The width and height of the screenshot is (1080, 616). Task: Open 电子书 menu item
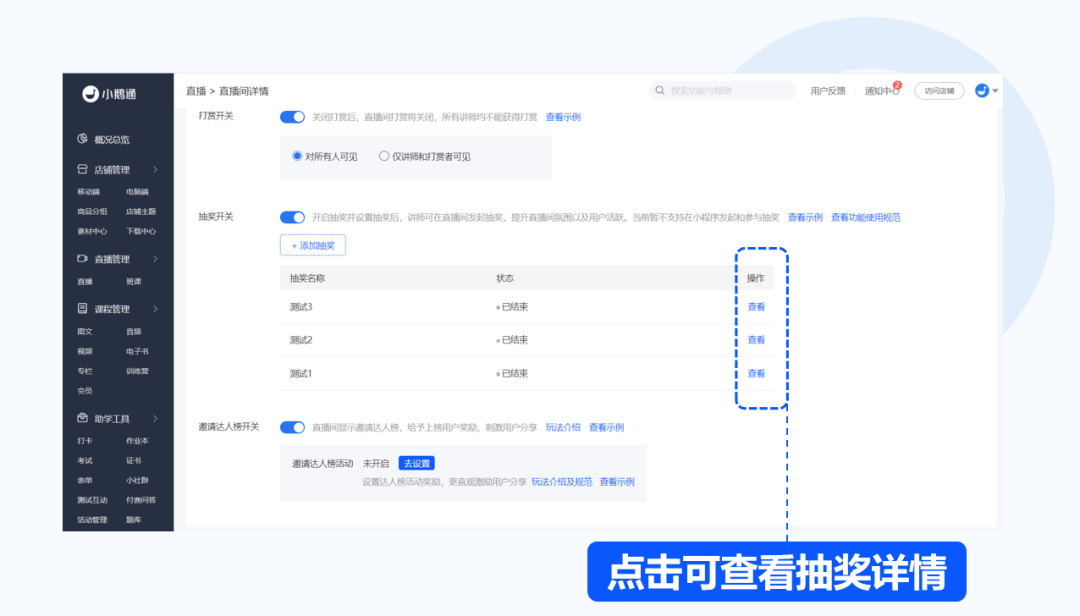point(137,351)
